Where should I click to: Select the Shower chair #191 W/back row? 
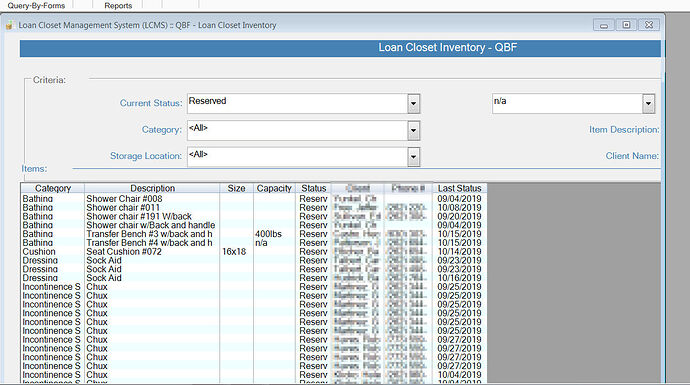(x=253, y=216)
